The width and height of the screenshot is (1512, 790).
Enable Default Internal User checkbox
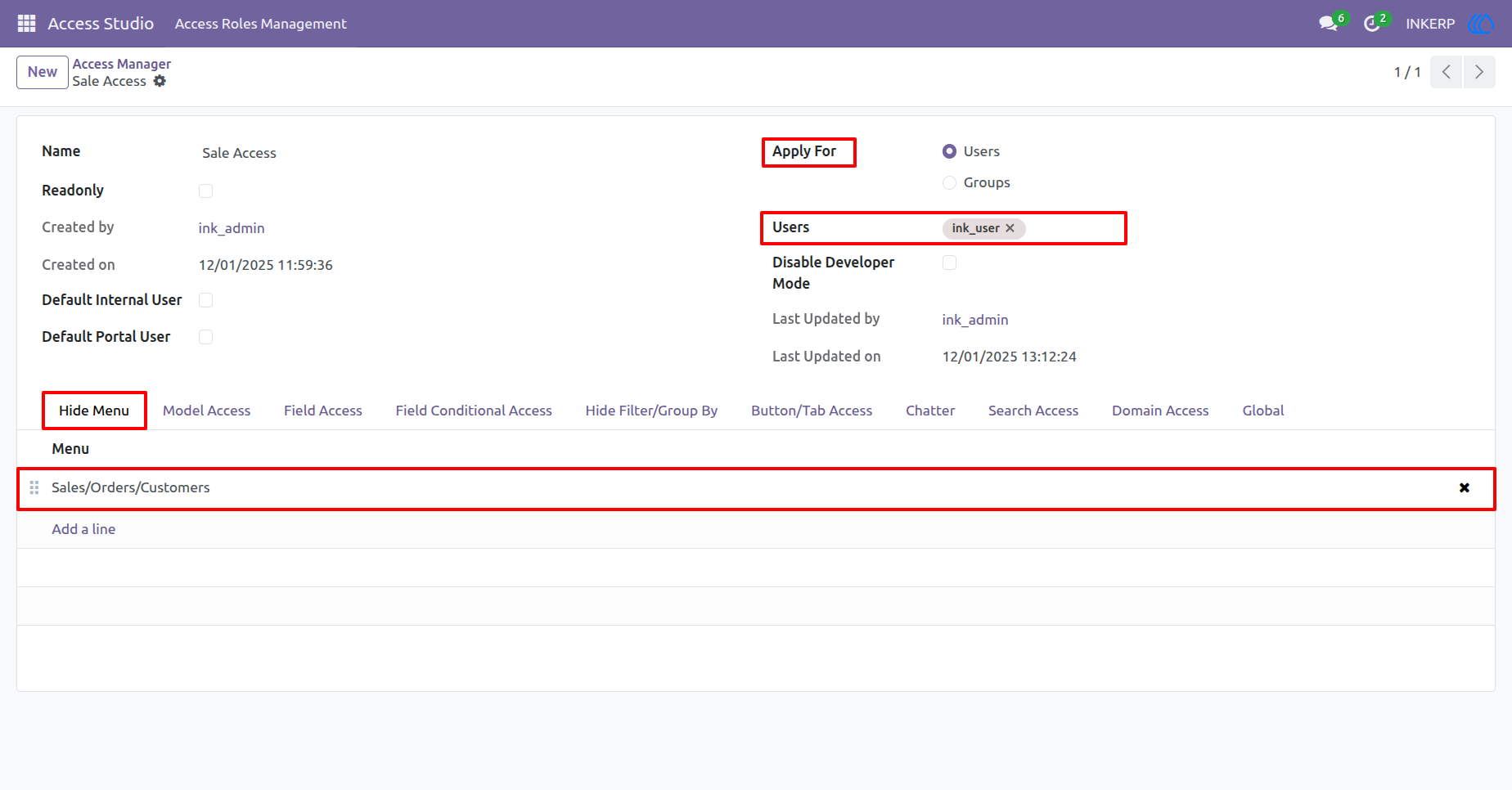(205, 300)
